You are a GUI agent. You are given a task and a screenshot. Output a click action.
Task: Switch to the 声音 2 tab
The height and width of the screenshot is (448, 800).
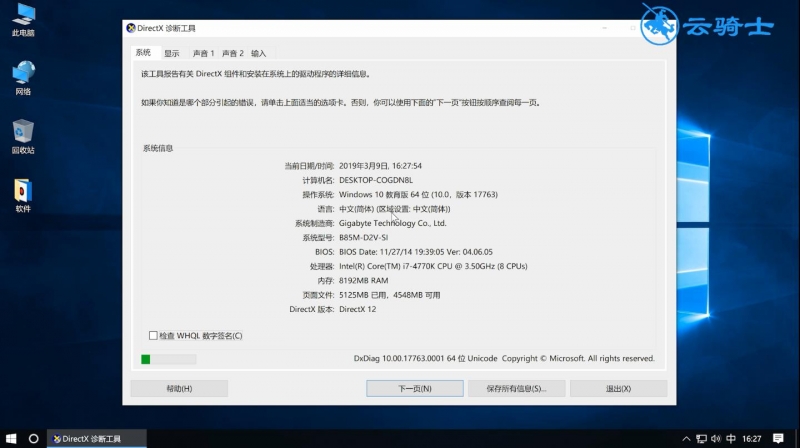click(x=233, y=53)
